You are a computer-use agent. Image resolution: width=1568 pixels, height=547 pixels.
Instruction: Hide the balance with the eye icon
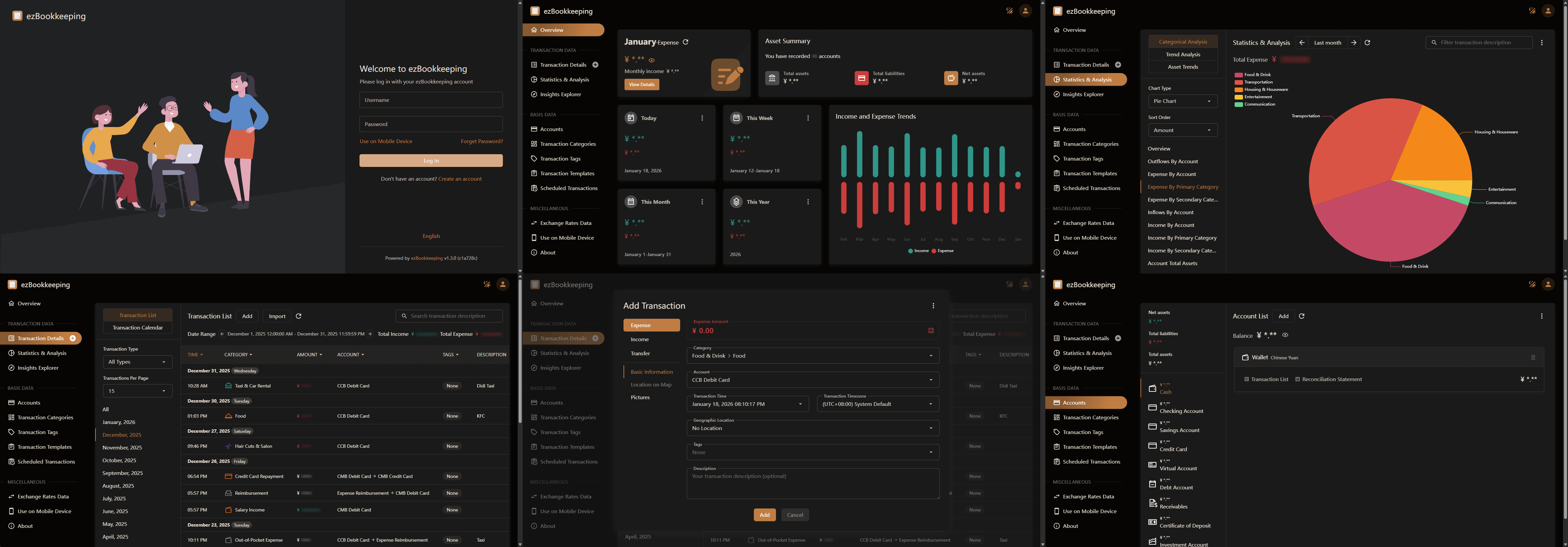(1286, 335)
